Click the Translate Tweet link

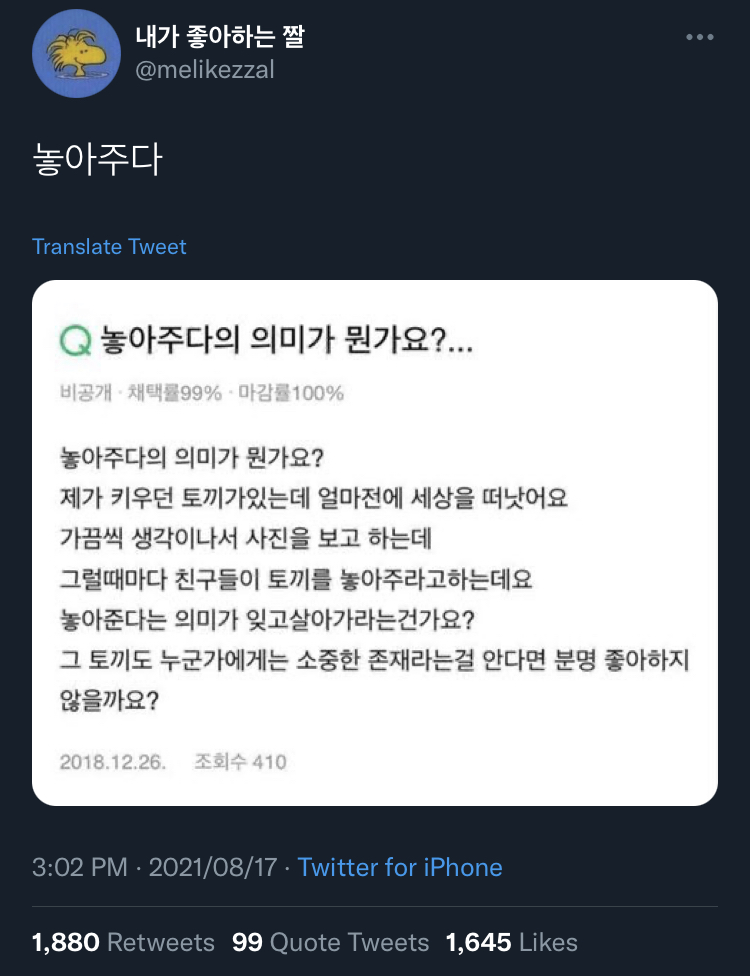point(109,246)
